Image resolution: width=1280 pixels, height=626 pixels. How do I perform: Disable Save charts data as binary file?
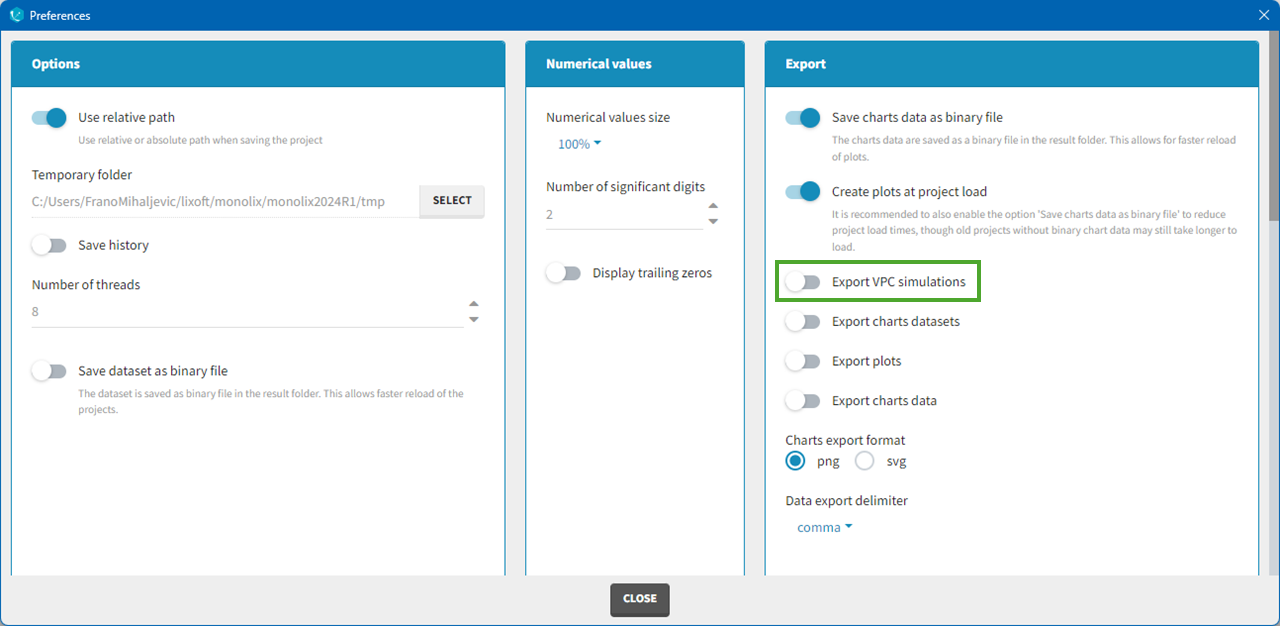802,118
